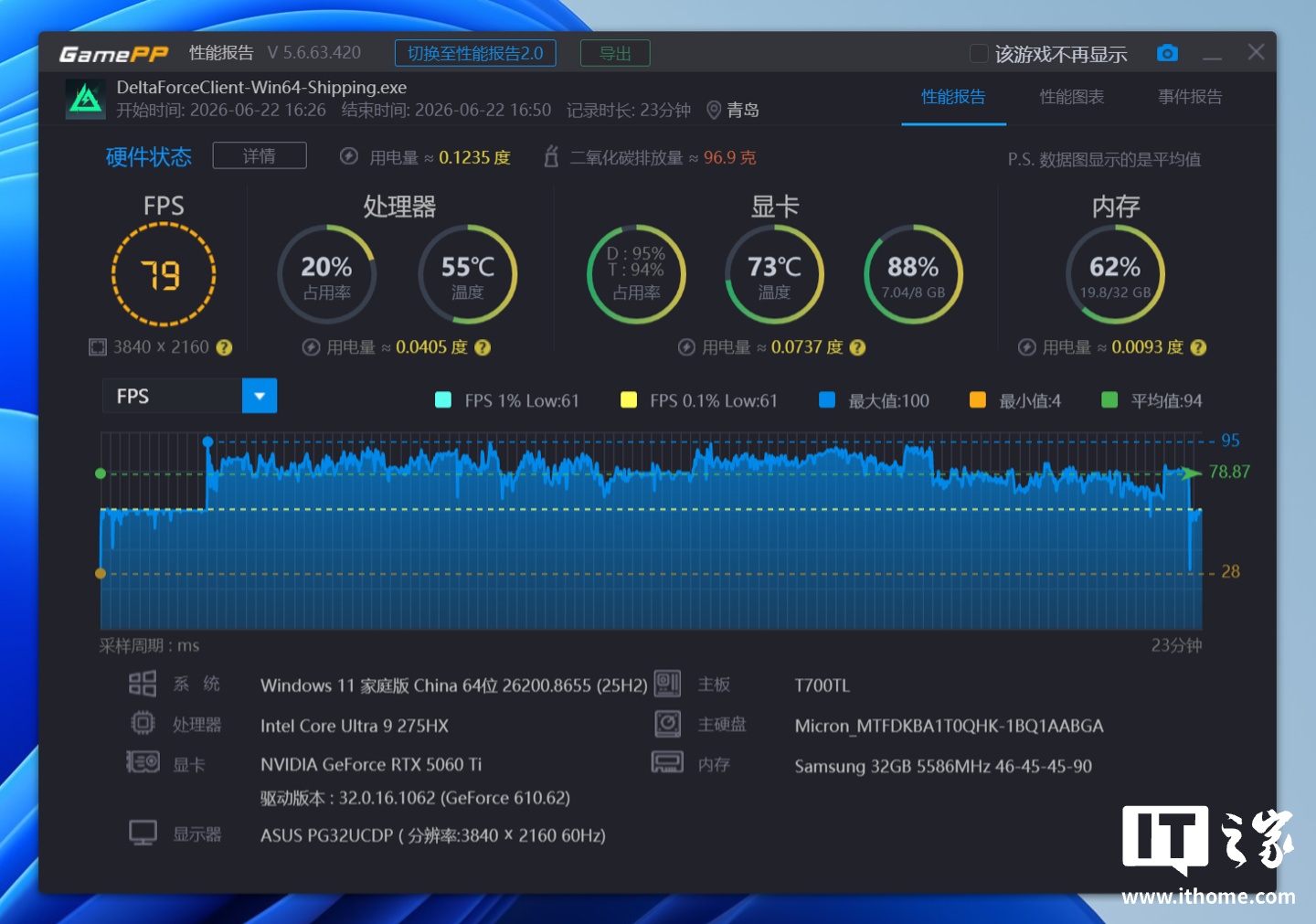
Task: Click the Delta Force game icon
Action: pyautogui.click(x=86, y=99)
